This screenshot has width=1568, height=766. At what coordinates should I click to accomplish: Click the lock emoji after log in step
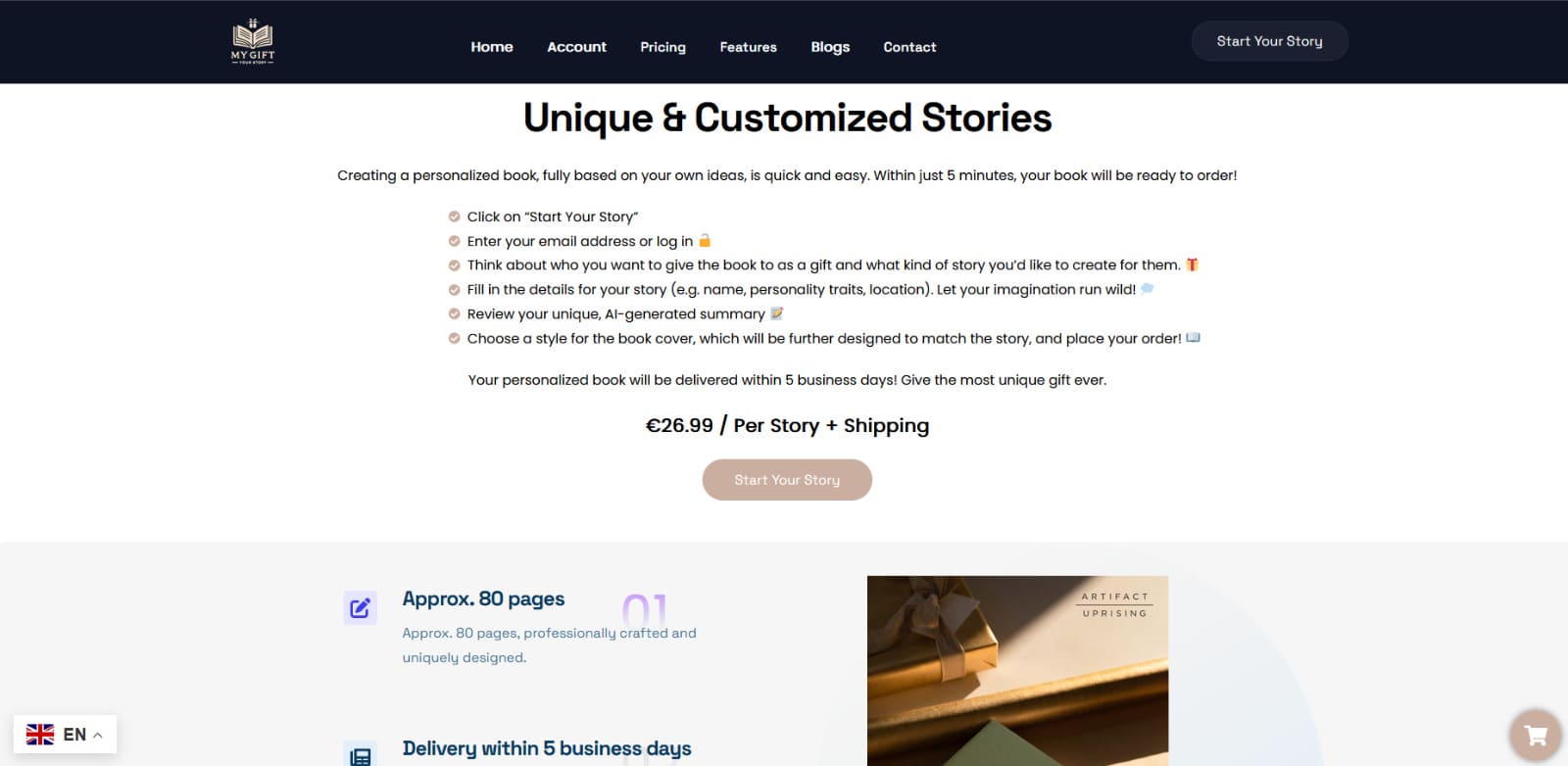click(705, 240)
